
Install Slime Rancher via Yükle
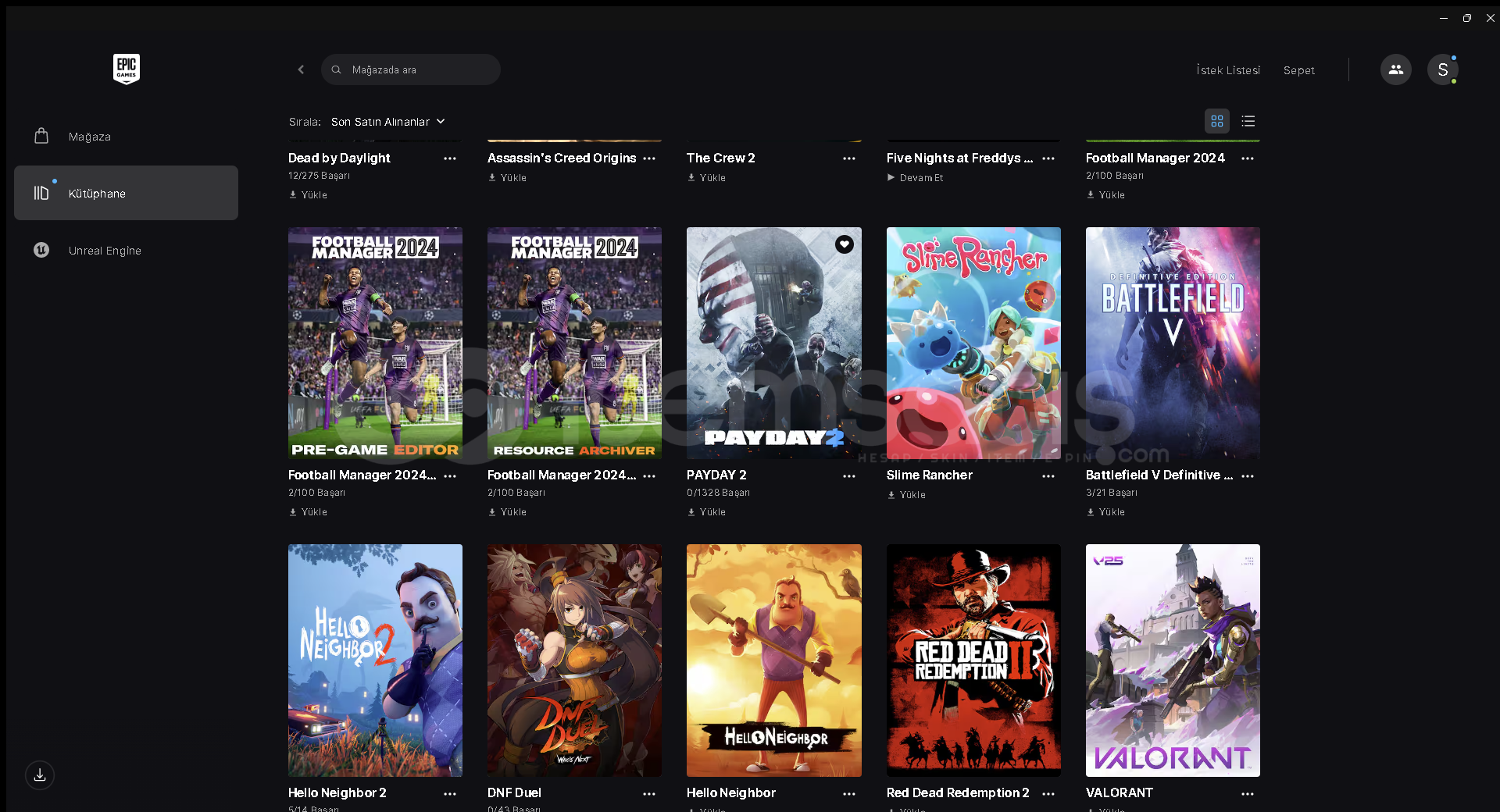907,495
